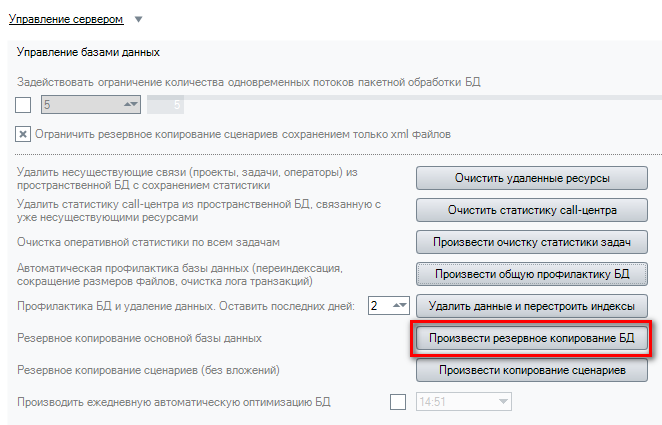This screenshot has width=662, height=425.
Task: Click the thread count spinner arrows
Action: (130, 104)
